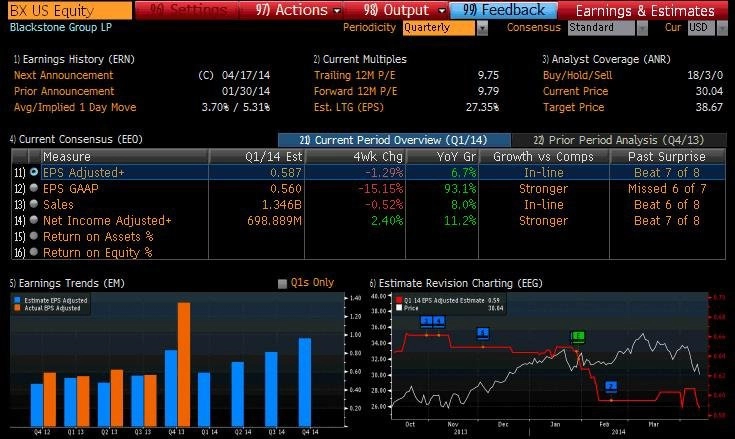This screenshot has height=439, width=735.
Task: Sort by Growth vs Comps column header
Action: click(x=544, y=156)
